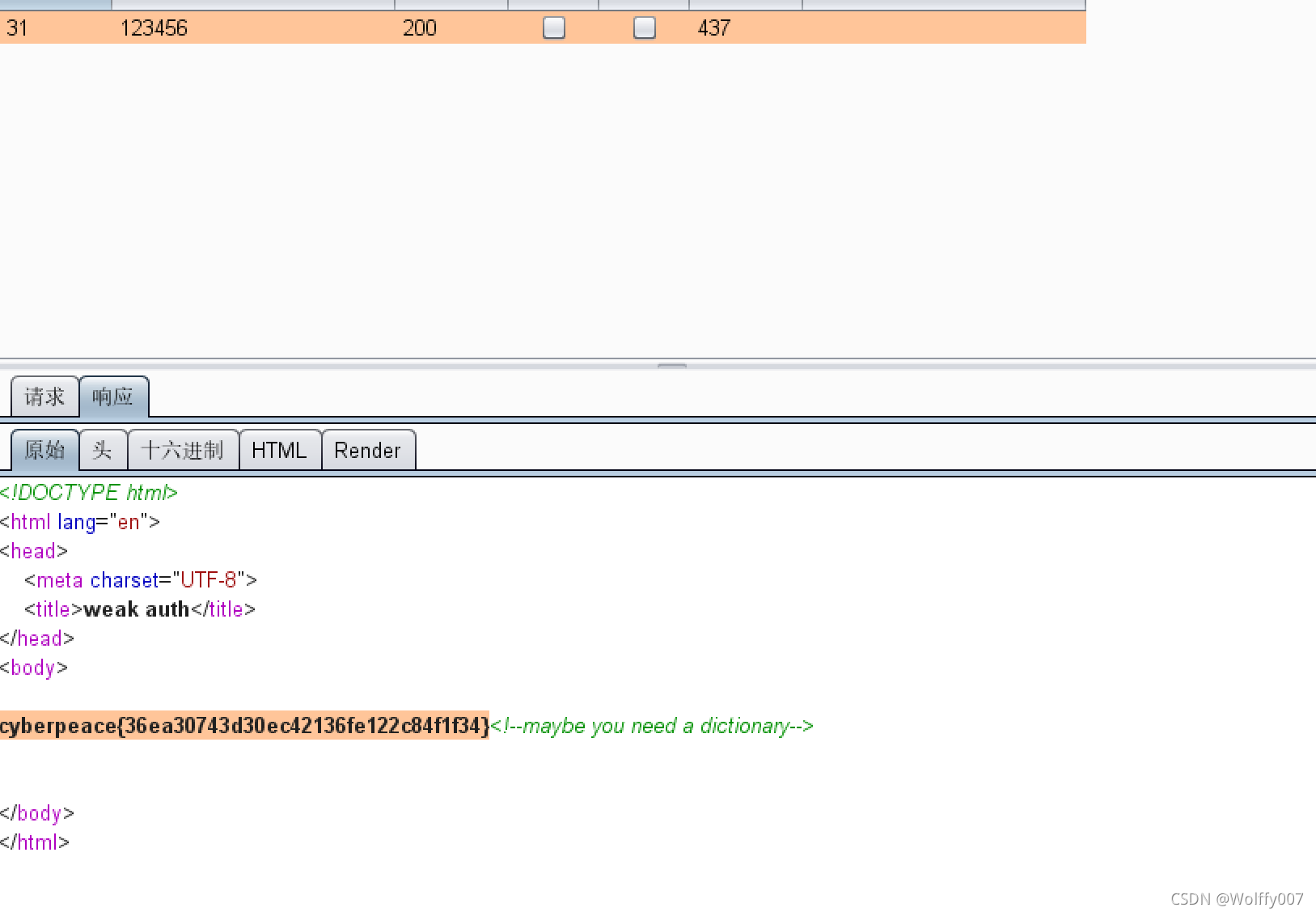Switch to the 十六进制 (Hex) tab
The image size is (1316, 916).
(x=183, y=450)
